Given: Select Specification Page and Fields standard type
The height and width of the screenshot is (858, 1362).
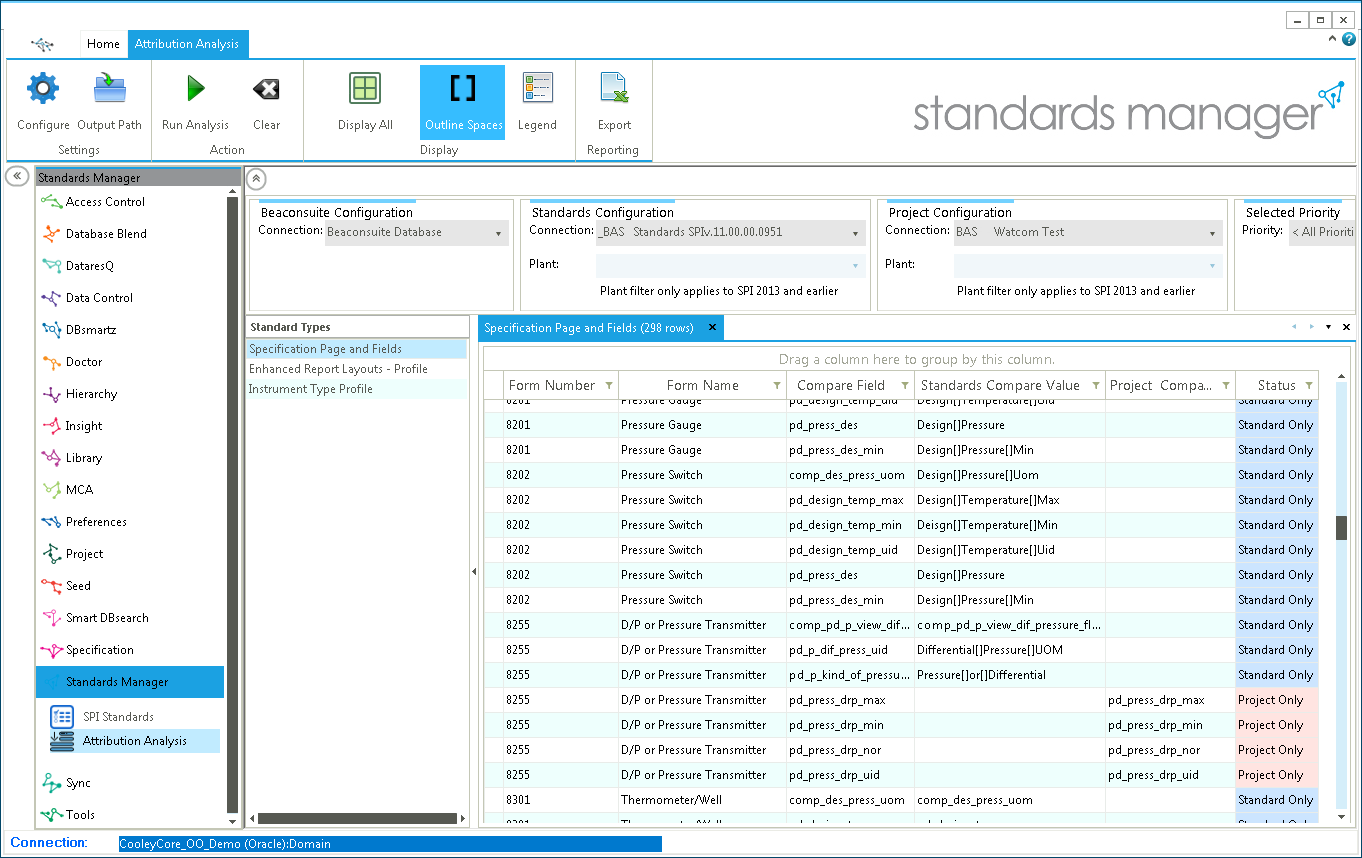Looking at the screenshot, I should pyautogui.click(x=356, y=349).
